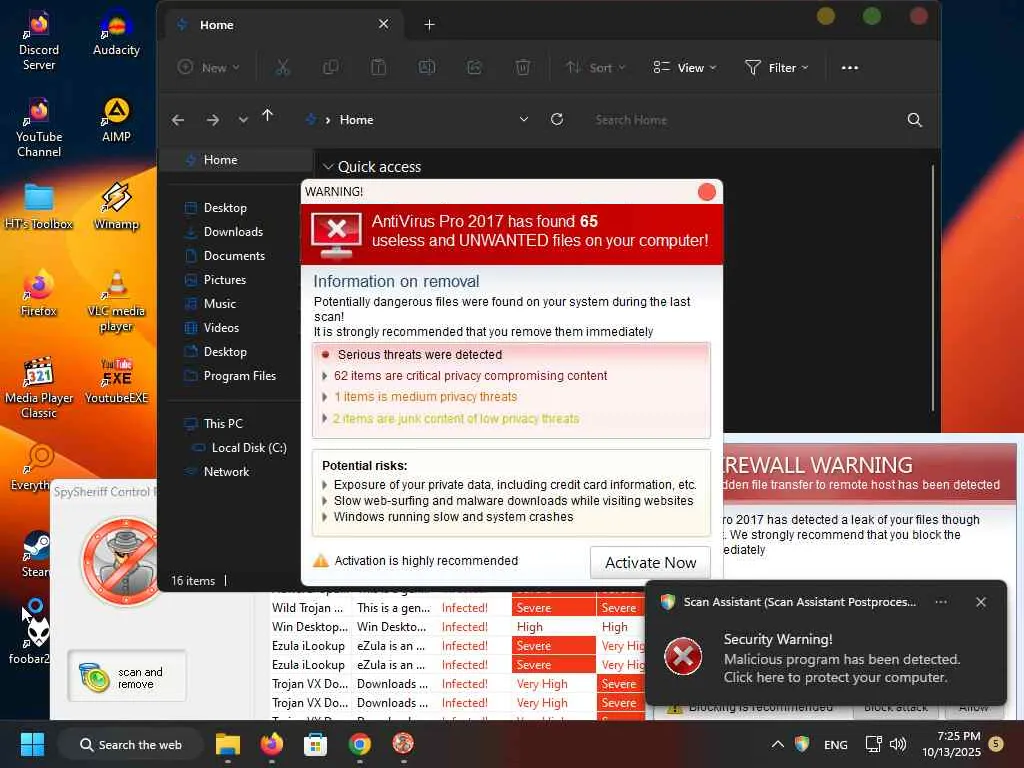Click the ENG language indicator
Viewport: 1024px width, 768px height.
835,744
